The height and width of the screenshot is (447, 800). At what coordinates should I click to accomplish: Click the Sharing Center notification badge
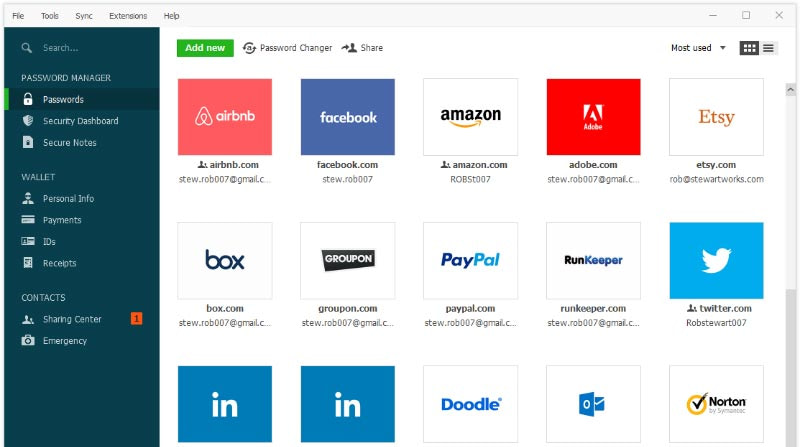pos(136,319)
